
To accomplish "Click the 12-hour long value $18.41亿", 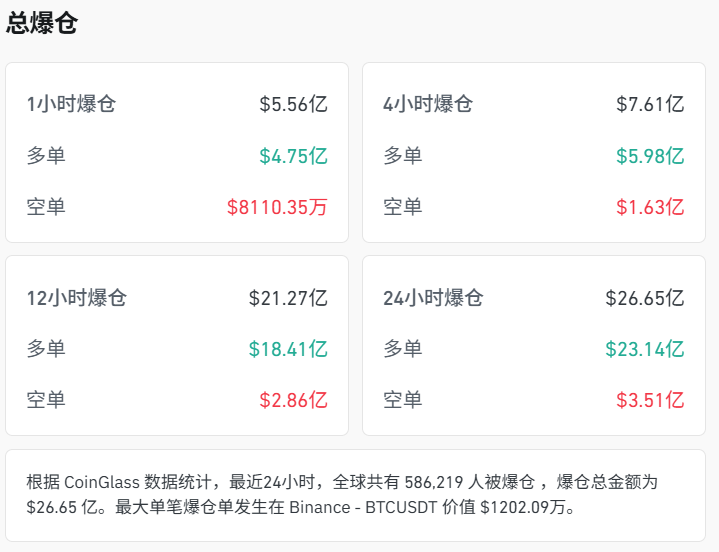I will [x=288, y=350].
